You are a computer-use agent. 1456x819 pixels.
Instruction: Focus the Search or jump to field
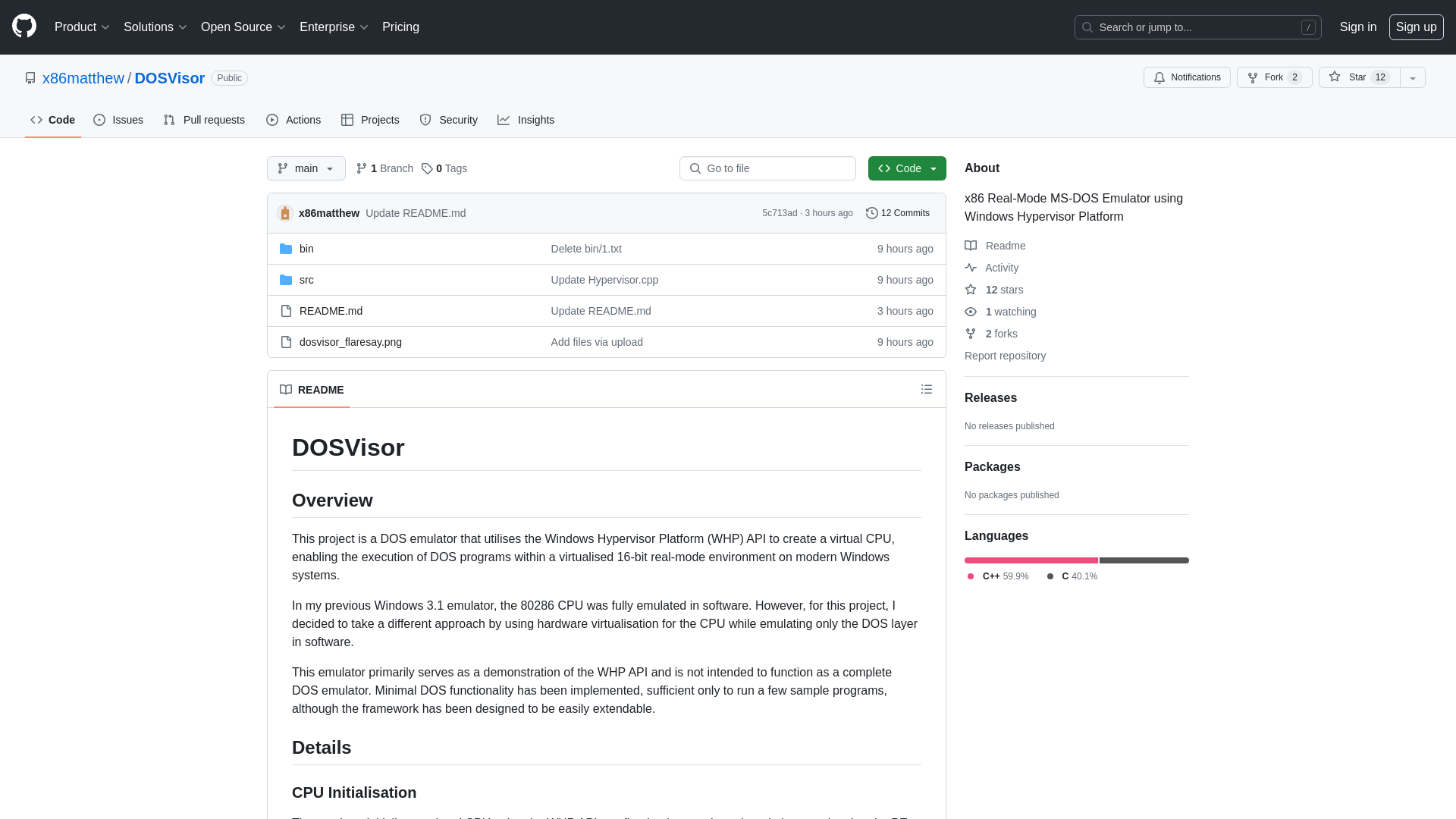pyautogui.click(x=1197, y=27)
